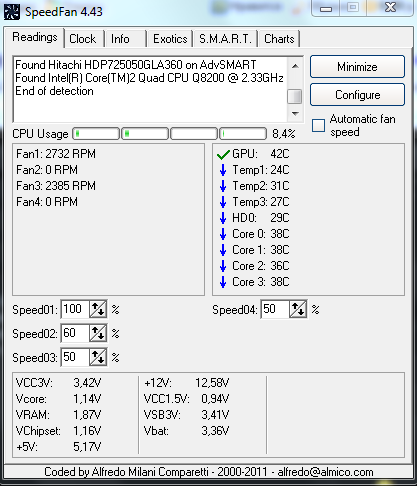417x486 pixels.
Task: Click the VCC3V 3,42V voltage reading
Action: point(58,383)
